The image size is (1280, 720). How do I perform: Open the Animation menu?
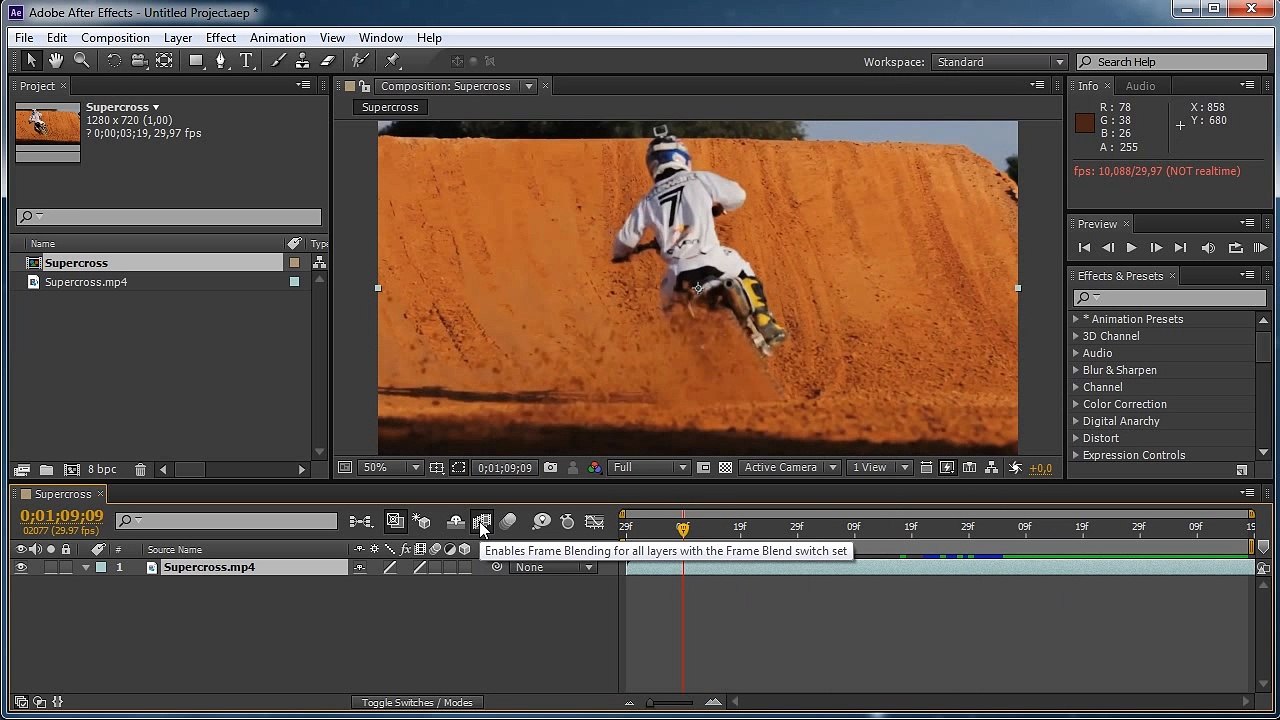[278, 38]
